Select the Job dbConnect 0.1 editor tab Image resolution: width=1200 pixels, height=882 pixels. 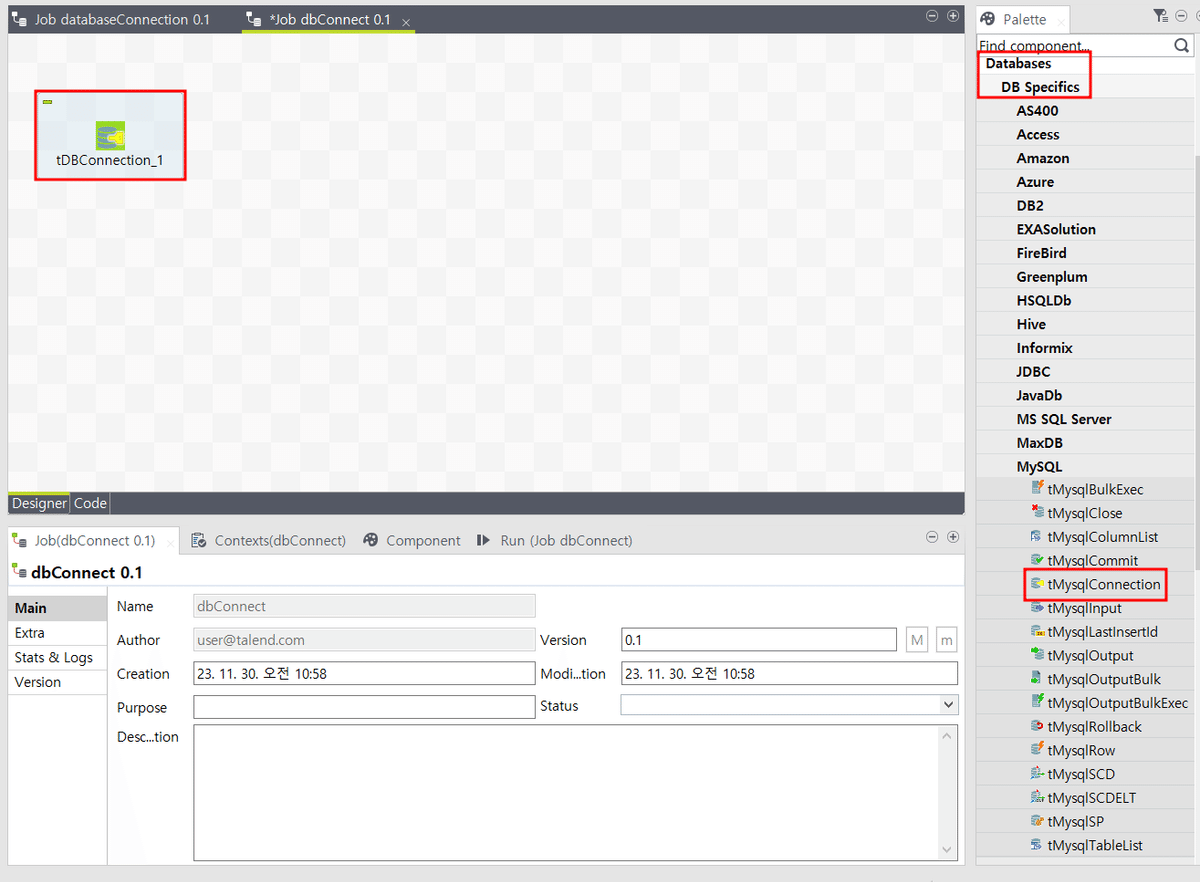(x=330, y=19)
